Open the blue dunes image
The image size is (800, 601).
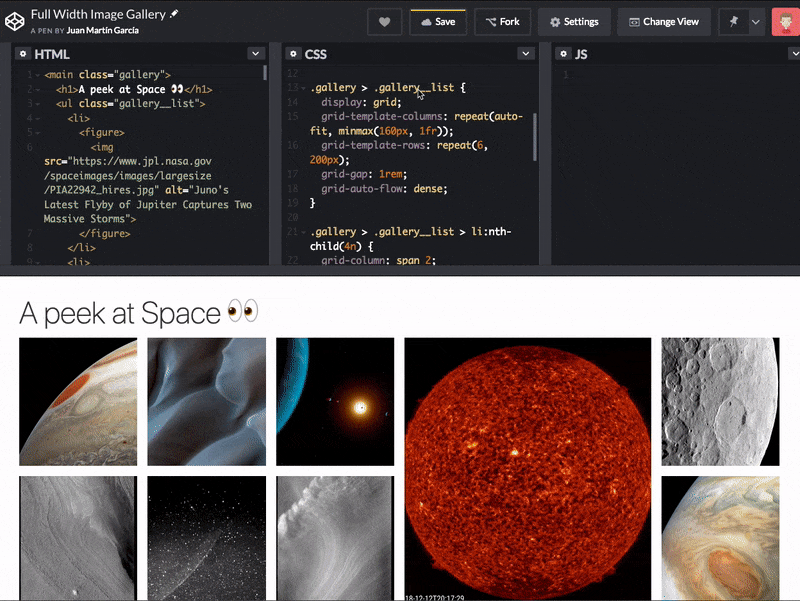pos(207,402)
